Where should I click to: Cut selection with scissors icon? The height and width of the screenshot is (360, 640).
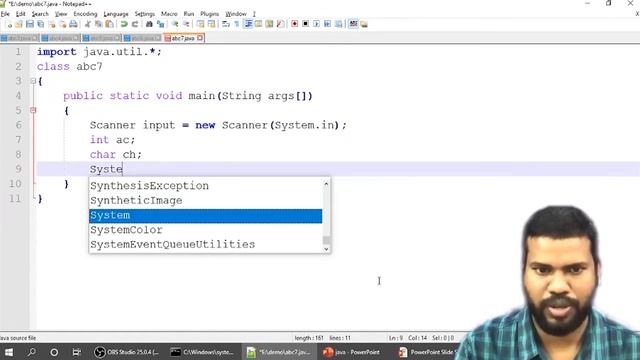[x=87, y=24]
